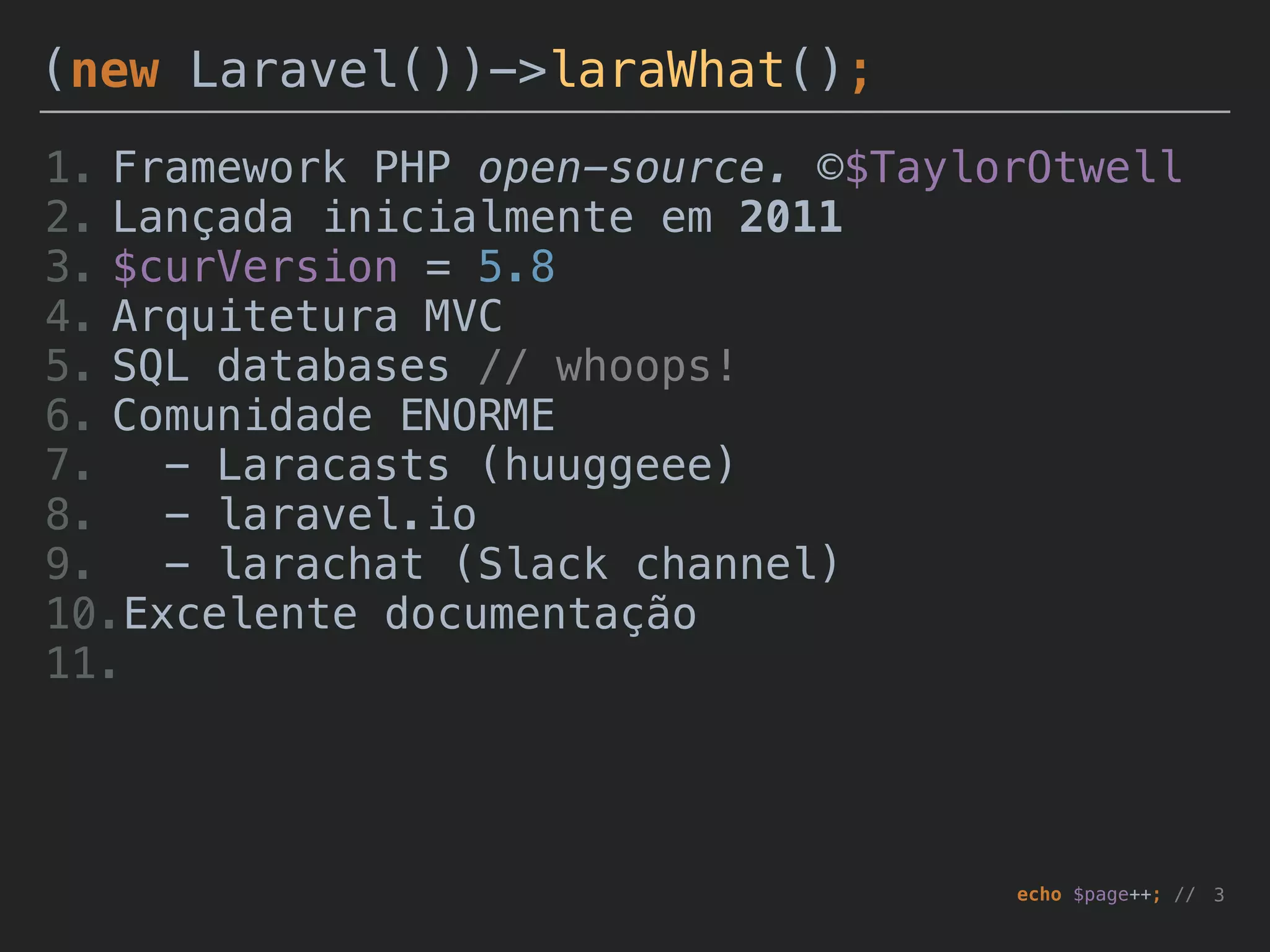Select the slide title '(new Laravel())->laraWhat();'
This screenshot has width=1270, height=952.
(459, 70)
